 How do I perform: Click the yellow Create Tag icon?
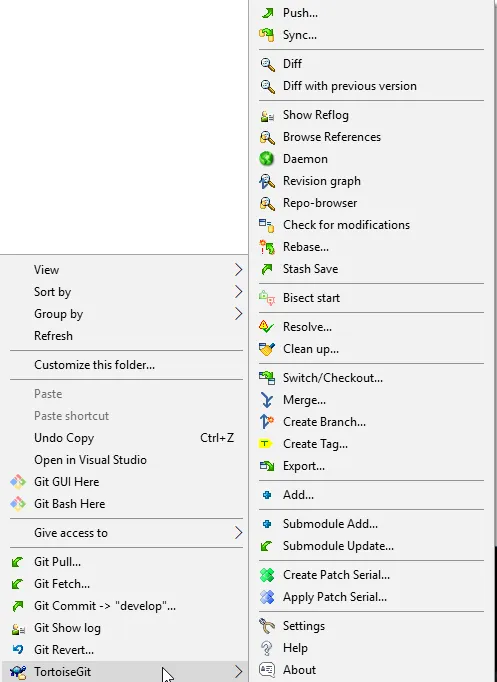pos(265,444)
